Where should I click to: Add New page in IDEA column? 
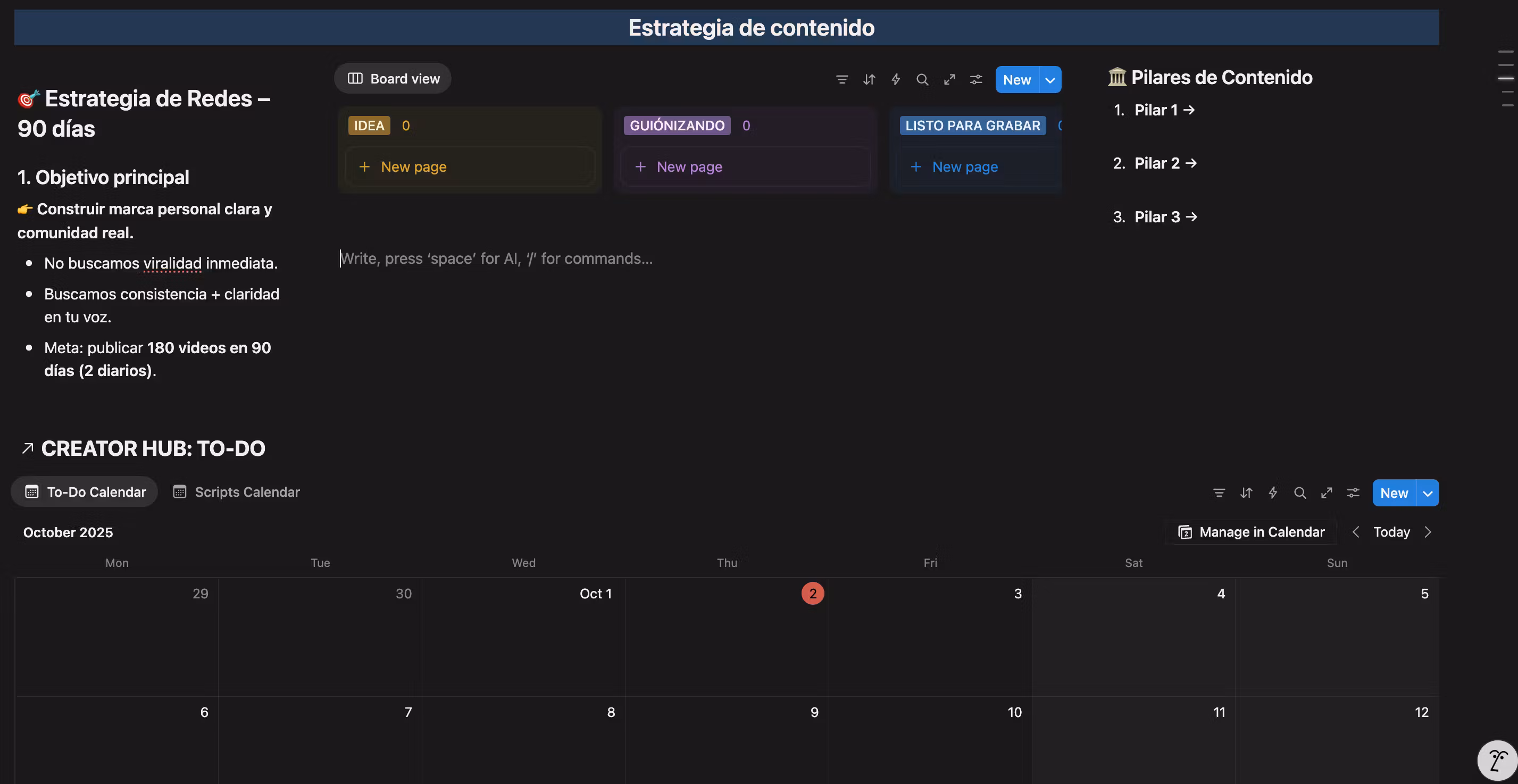[x=413, y=167]
